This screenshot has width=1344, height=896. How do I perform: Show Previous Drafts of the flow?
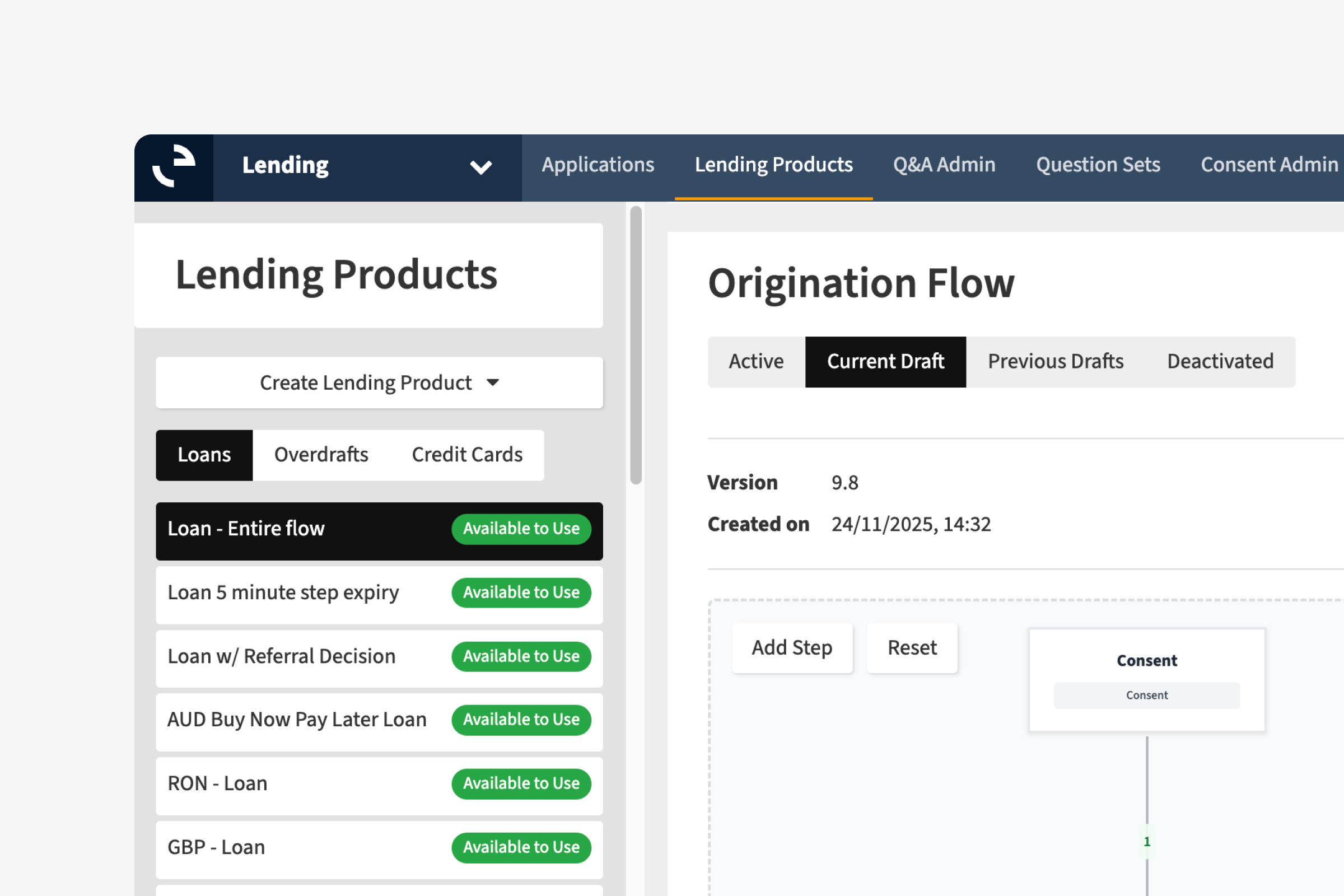pos(1055,362)
